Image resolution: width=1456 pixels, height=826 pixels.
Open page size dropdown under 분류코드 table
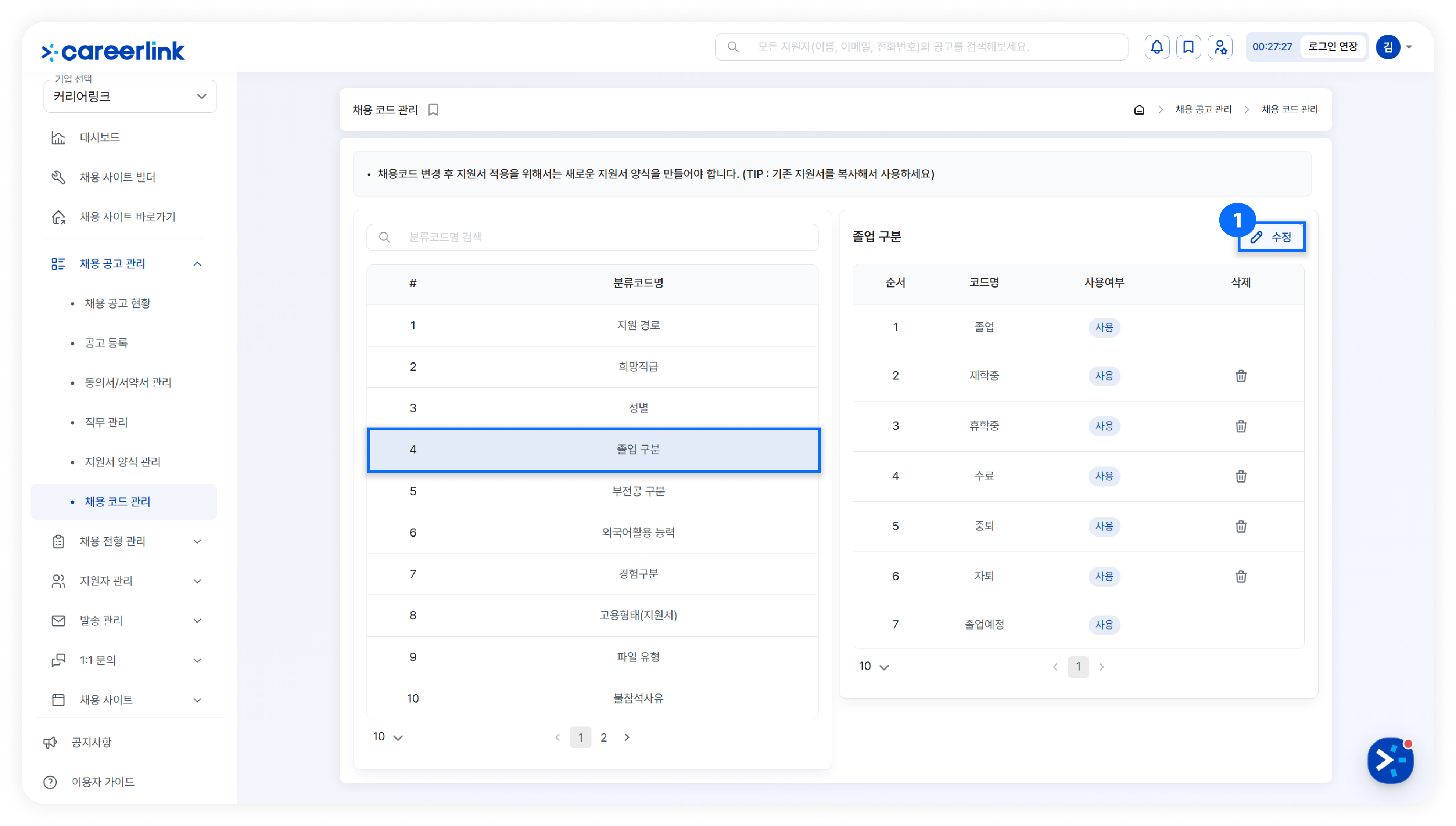387,737
